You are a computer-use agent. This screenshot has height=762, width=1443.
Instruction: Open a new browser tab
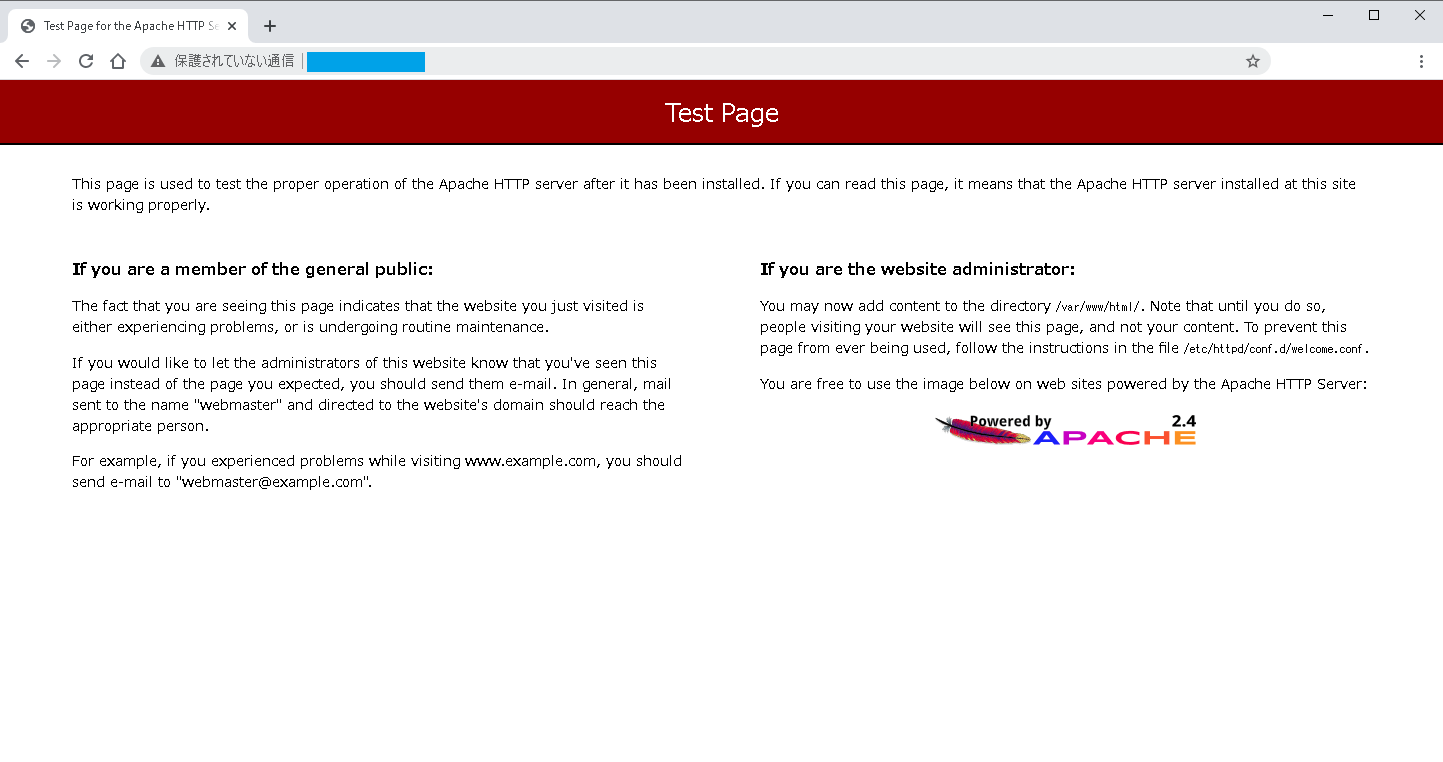point(269,26)
